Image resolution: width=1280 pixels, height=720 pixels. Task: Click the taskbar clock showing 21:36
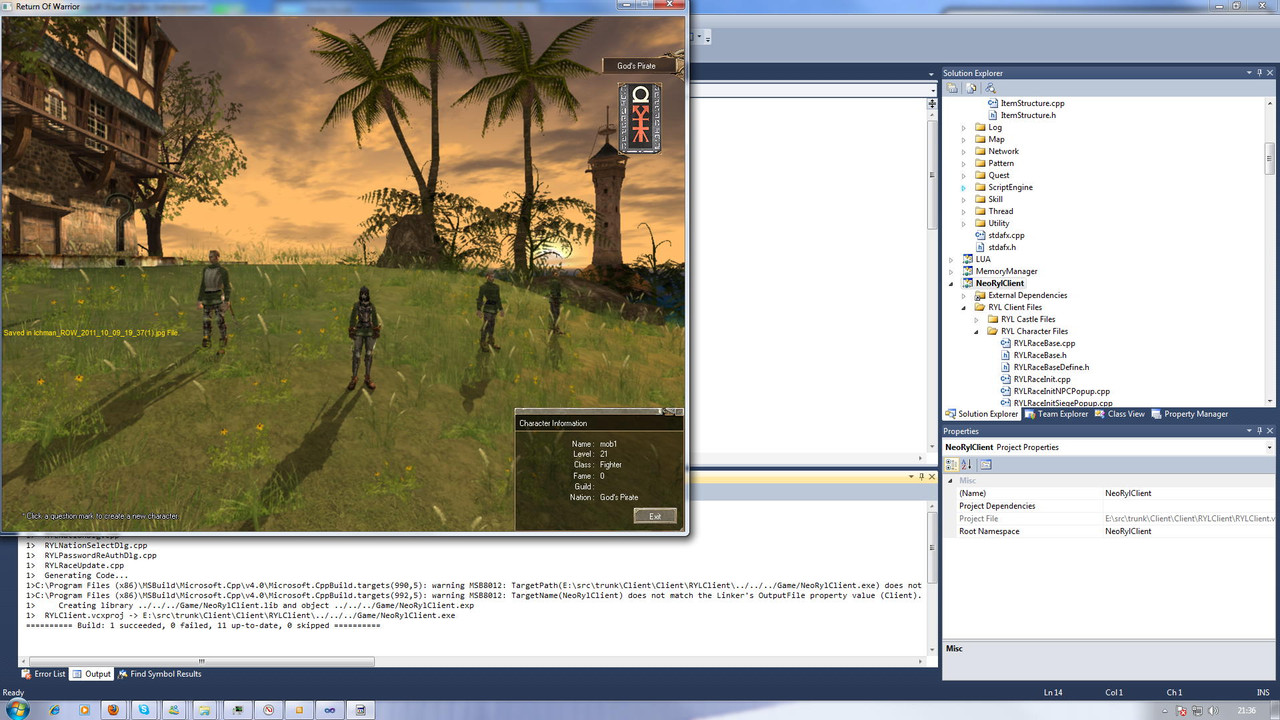[1246, 710]
